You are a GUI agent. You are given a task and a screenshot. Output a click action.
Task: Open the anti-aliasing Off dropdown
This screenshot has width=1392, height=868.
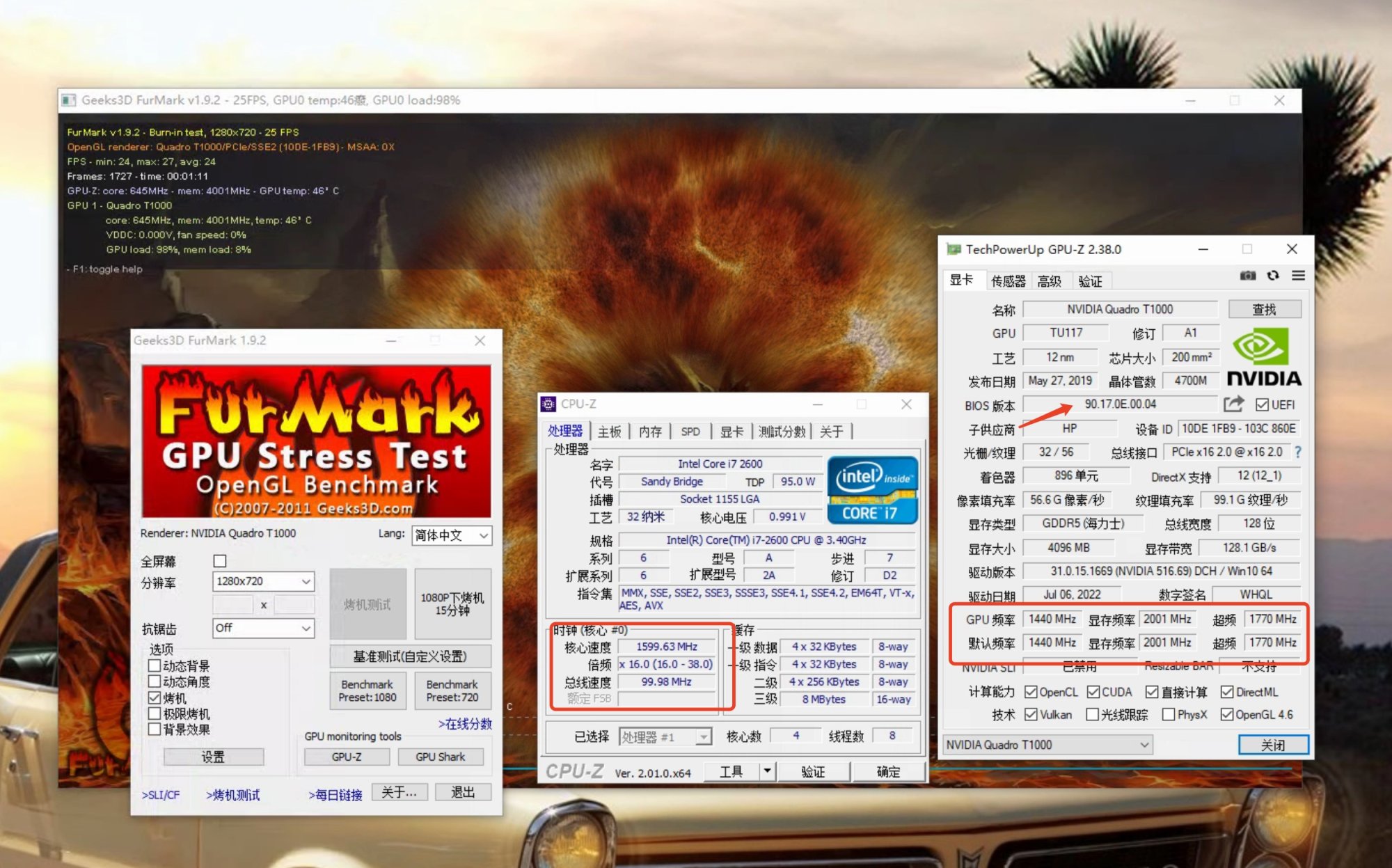coord(263,628)
